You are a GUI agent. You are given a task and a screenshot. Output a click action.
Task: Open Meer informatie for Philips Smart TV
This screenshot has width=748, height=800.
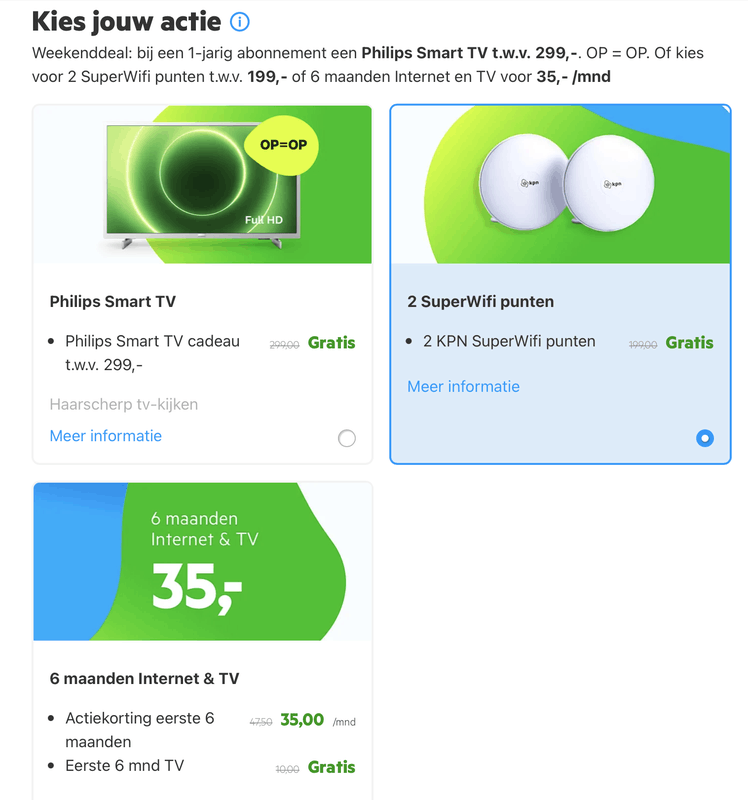click(105, 436)
